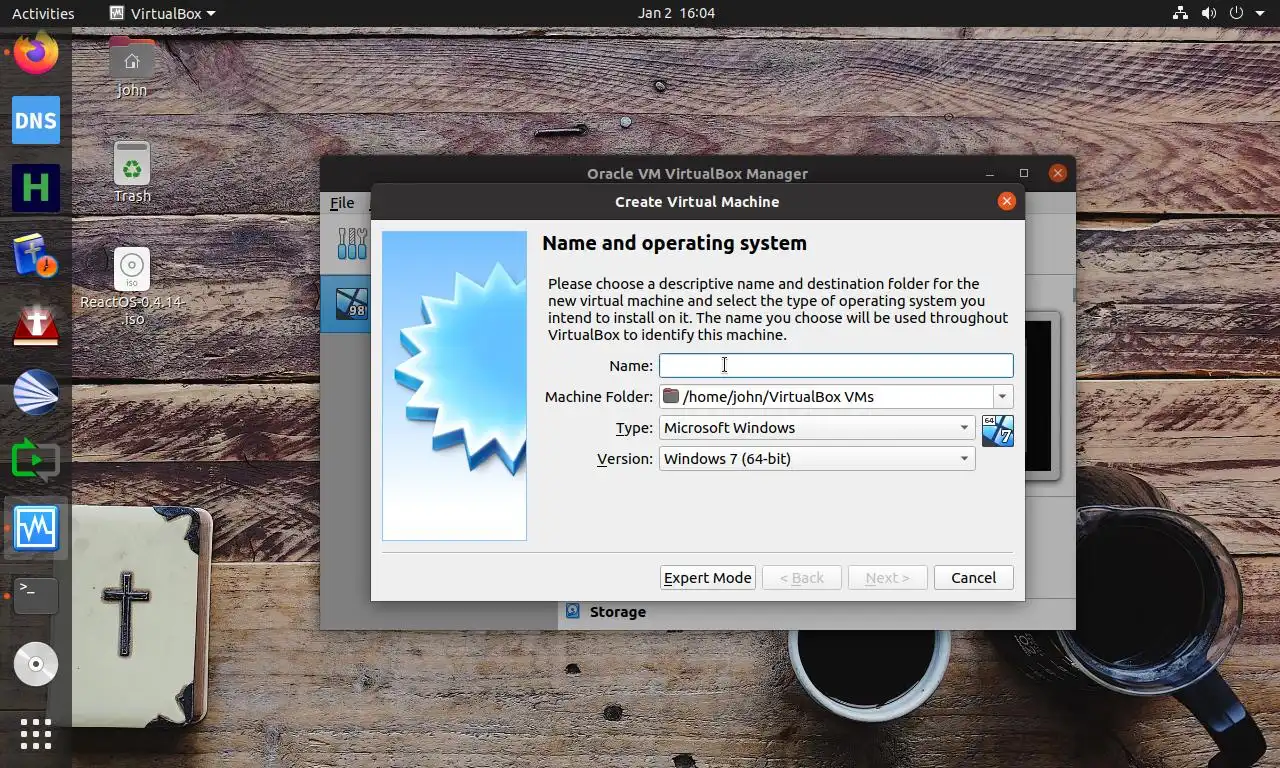Maximize the VirtualBox Manager window

click(x=1023, y=173)
